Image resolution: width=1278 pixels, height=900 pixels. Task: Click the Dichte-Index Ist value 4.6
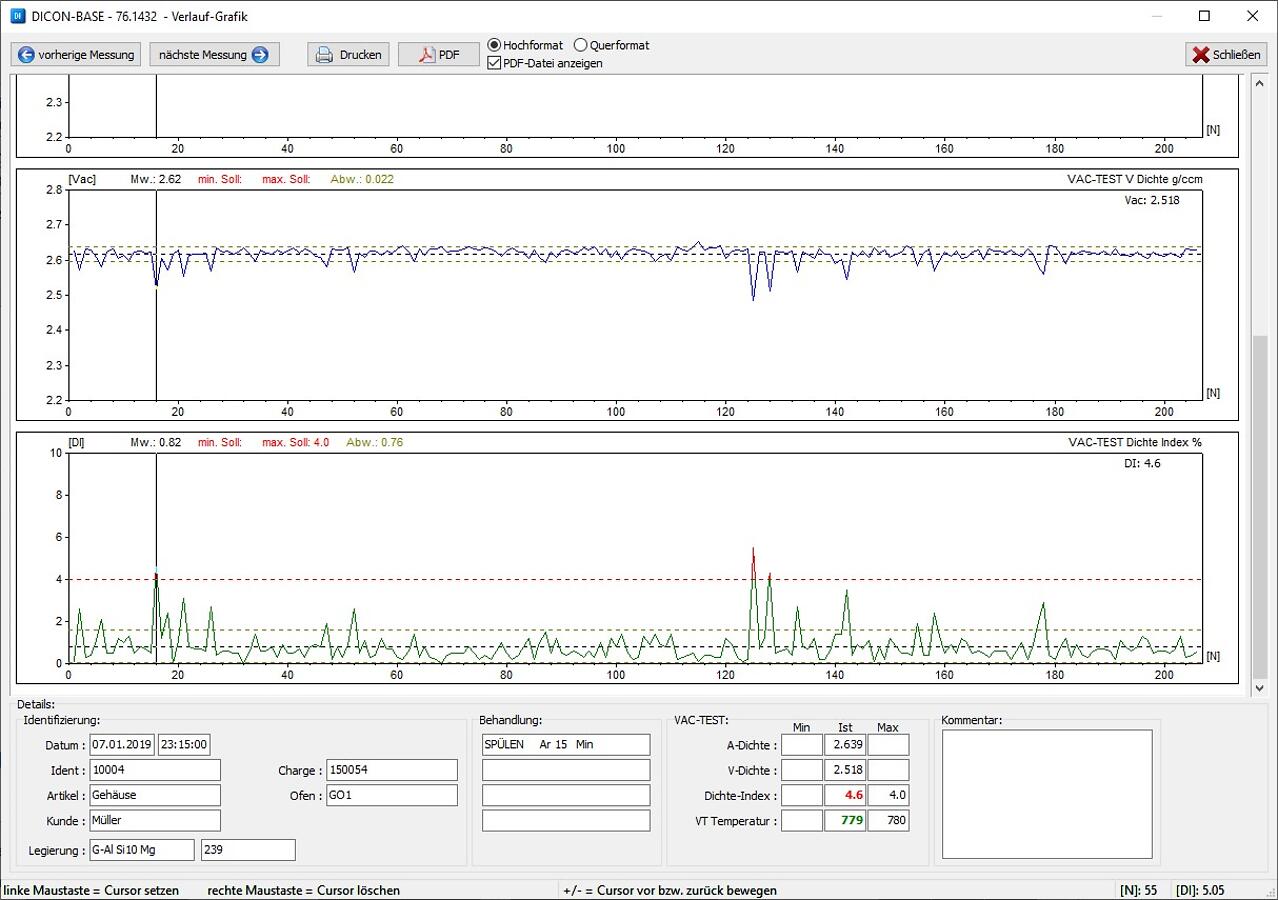pyautogui.click(x=845, y=795)
